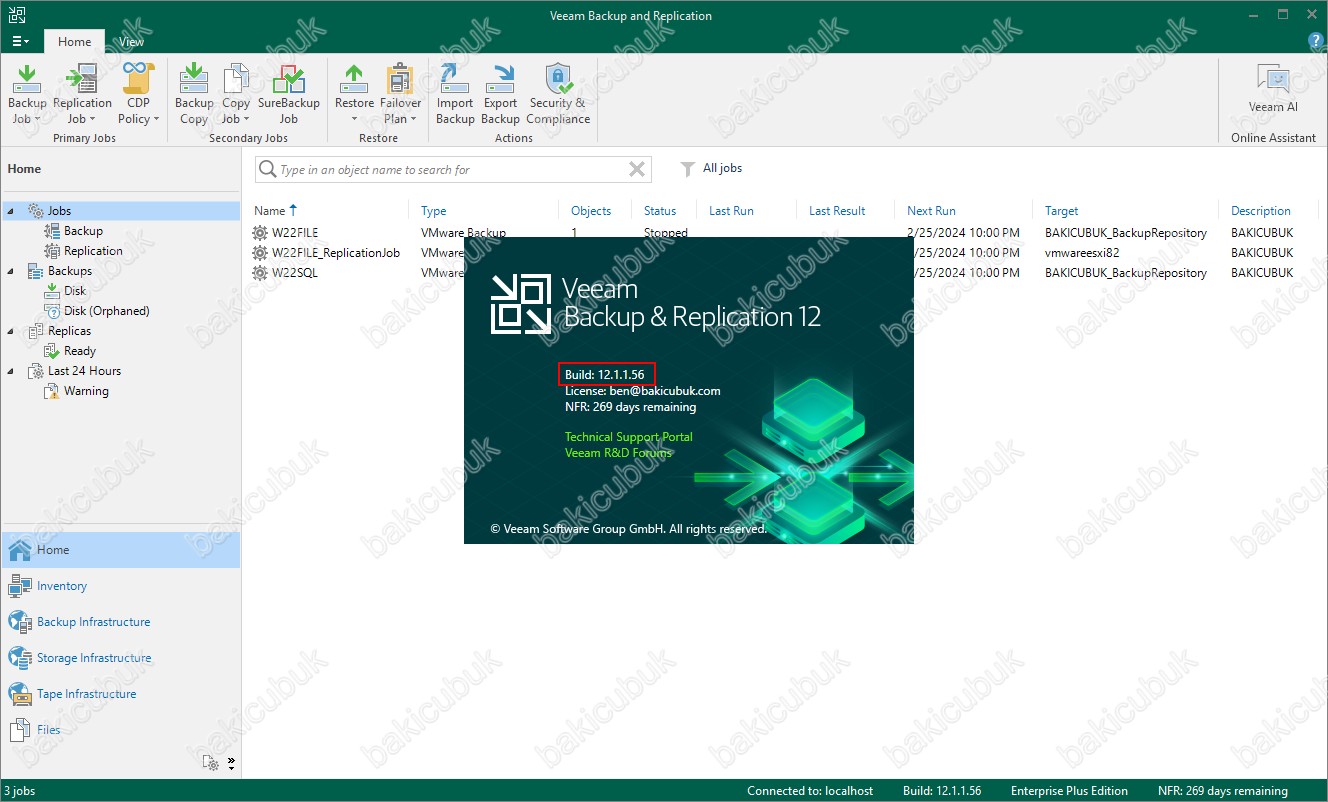Launch the Veeam AI assistant
The image size is (1328, 802).
tap(1273, 90)
